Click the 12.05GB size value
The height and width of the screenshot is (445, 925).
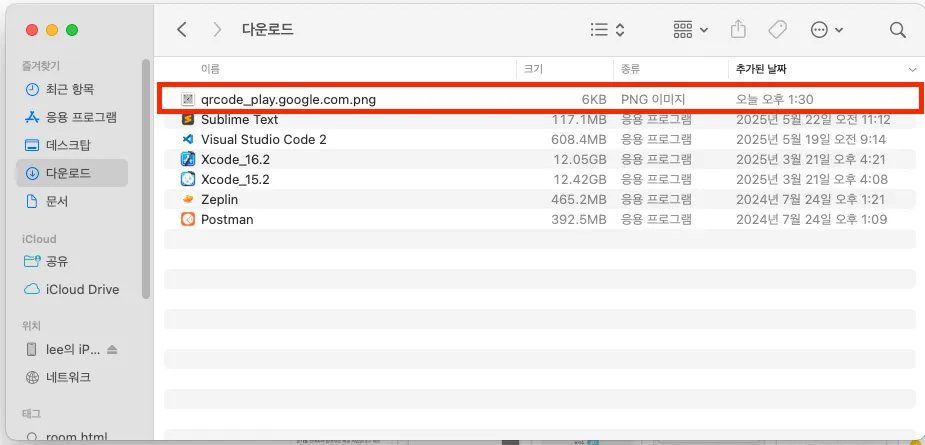pyautogui.click(x=580, y=159)
